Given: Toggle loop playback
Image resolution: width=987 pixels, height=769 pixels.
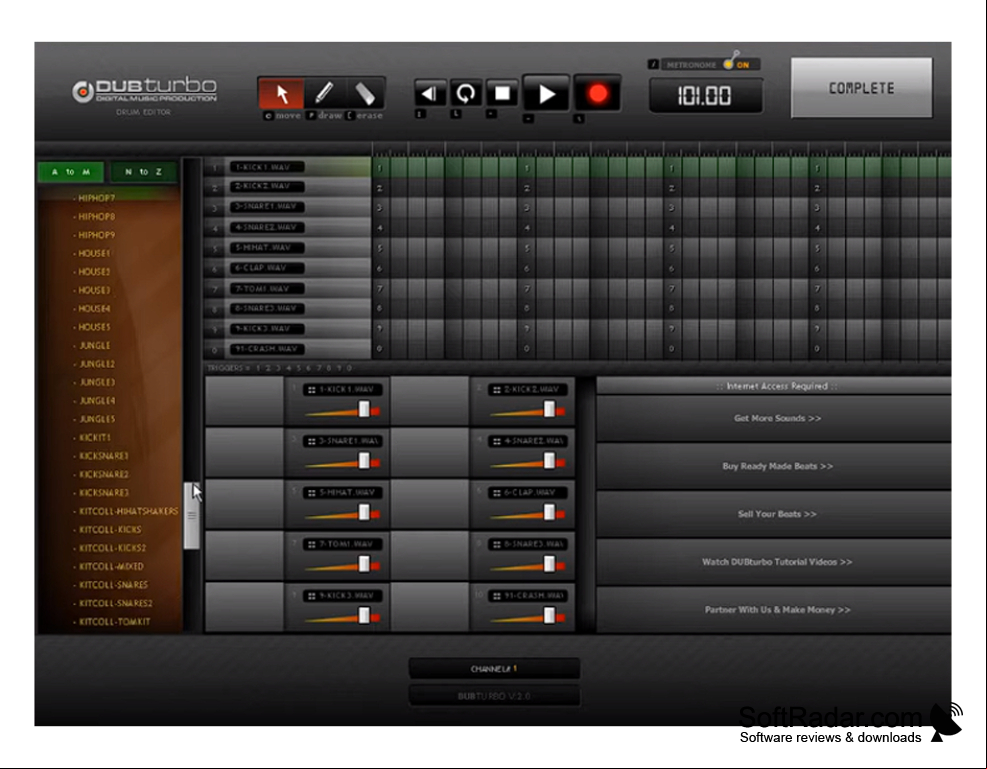Looking at the screenshot, I should click(466, 94).
